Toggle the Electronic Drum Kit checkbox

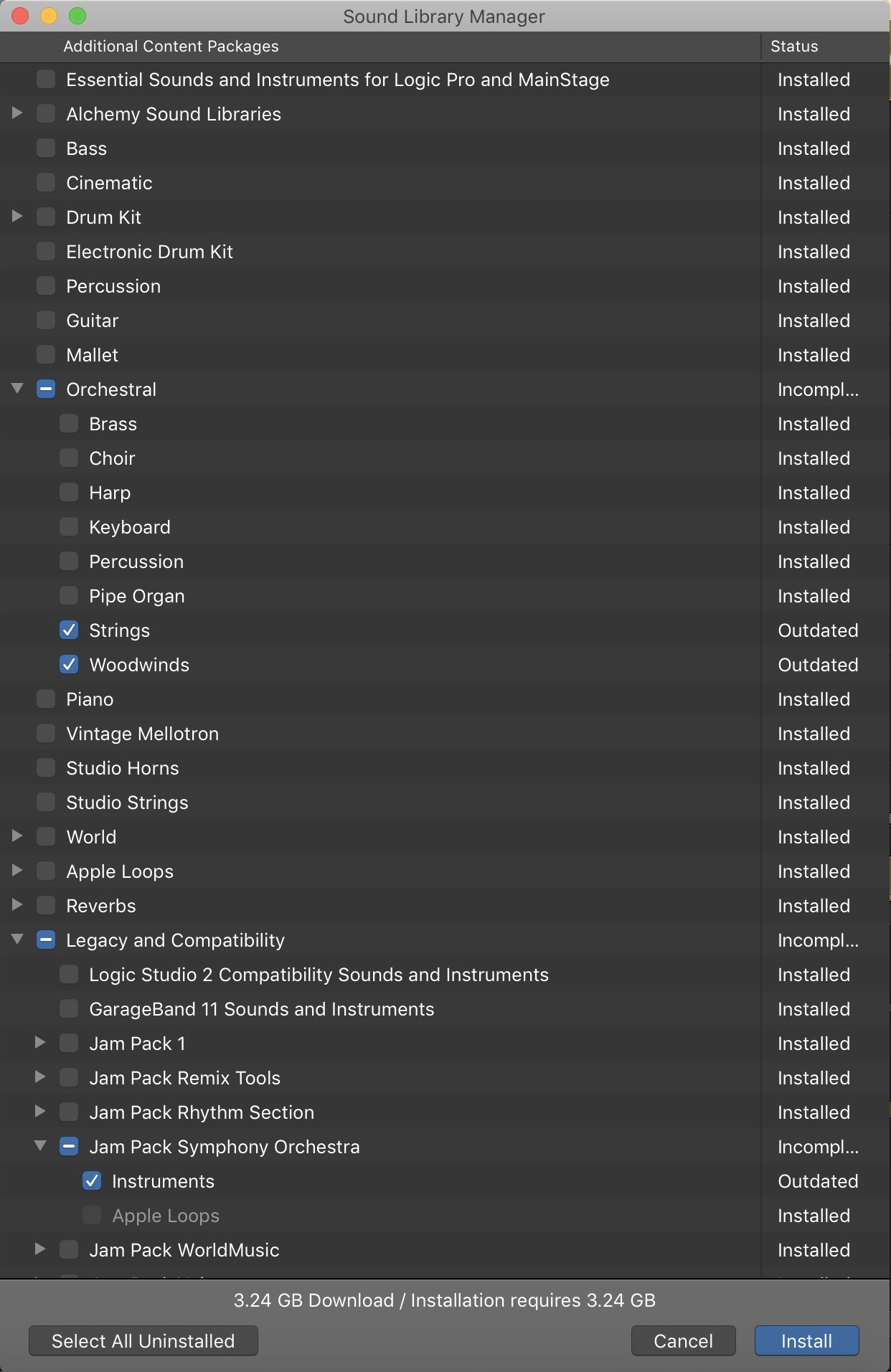pyautogui.click(x=46, y=251)
